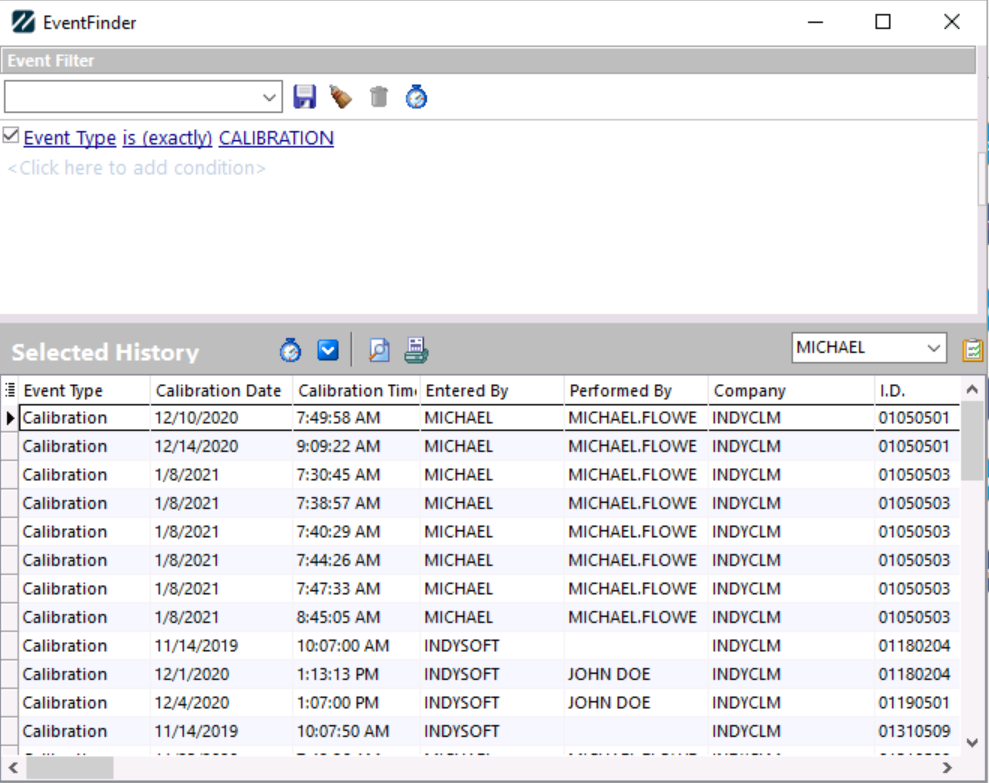Click the Event Type condition link
989x783 pixels.
pos(70,138)
